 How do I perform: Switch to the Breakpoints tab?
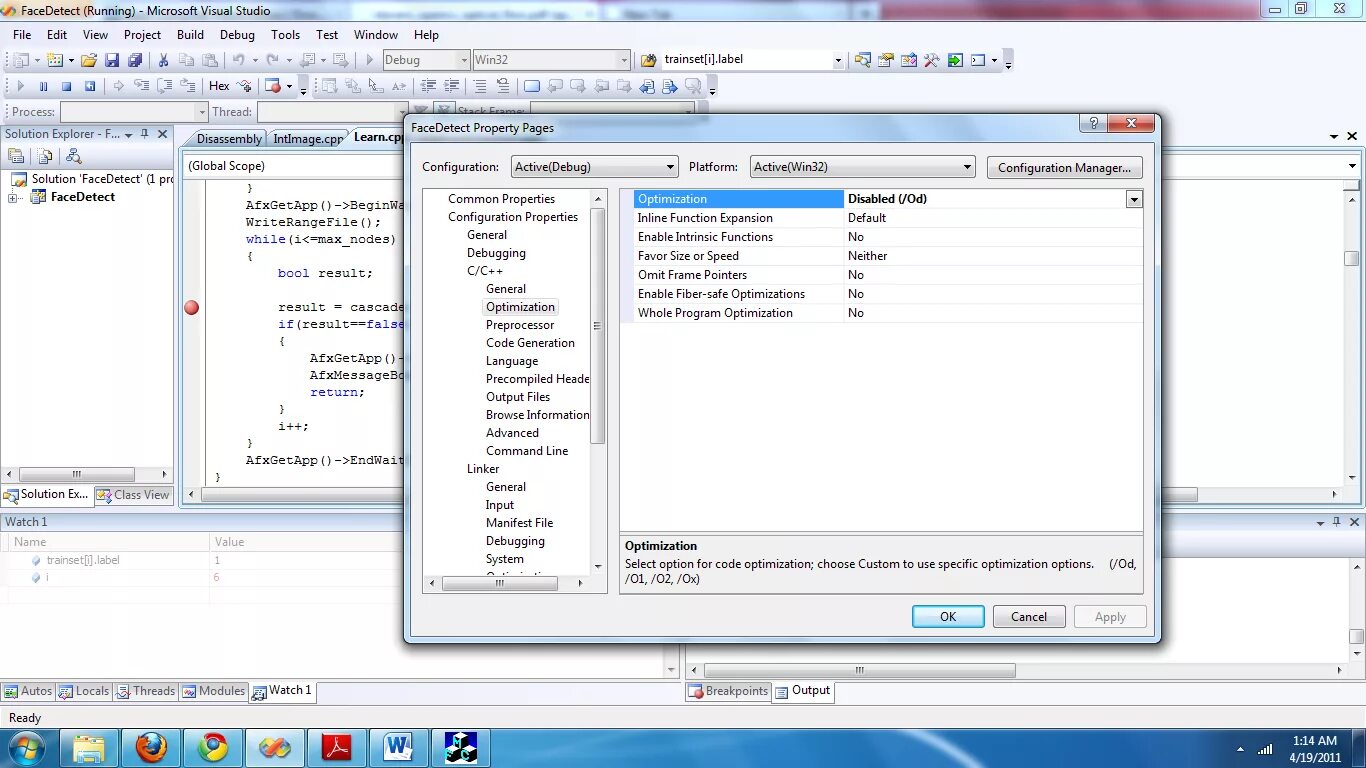[x=728, y=691]
